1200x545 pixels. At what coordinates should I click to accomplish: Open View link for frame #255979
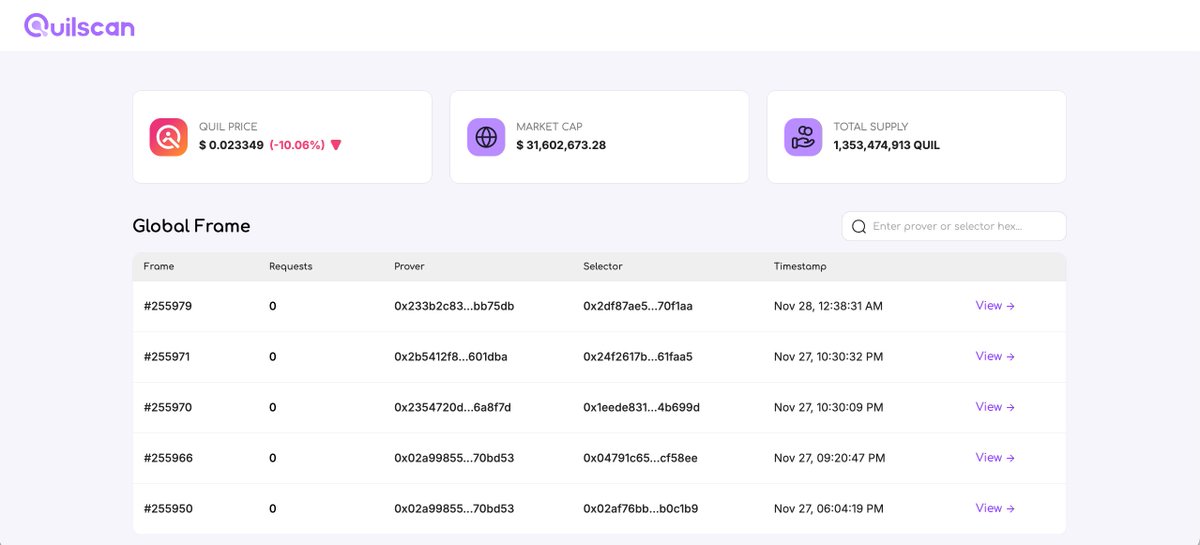coord(995,306)
